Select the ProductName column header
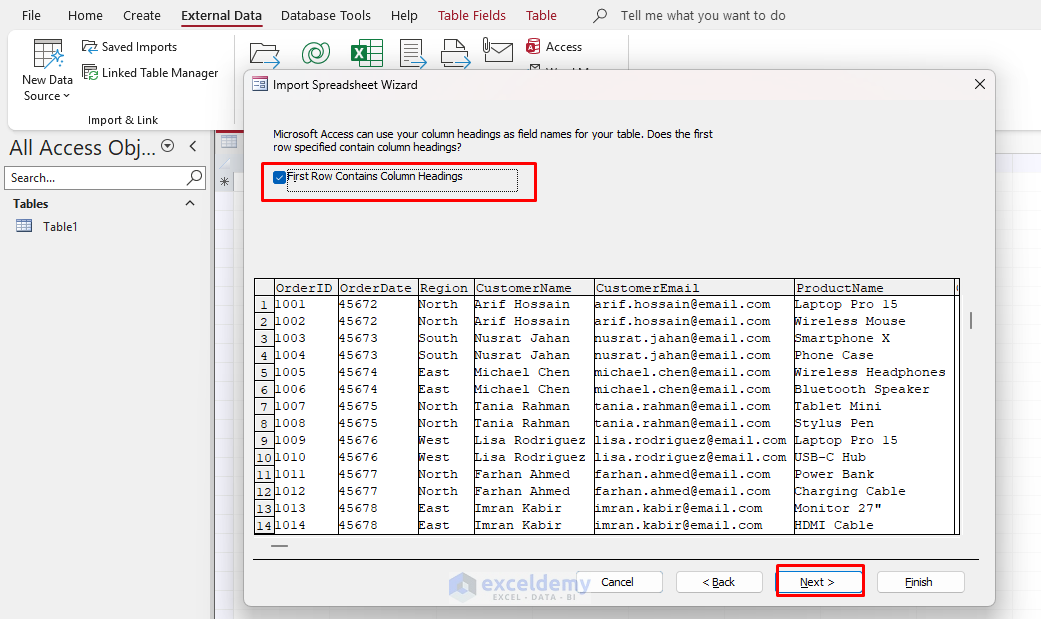1041x619 pixels. pyautogui.click(x=874, y=288)
